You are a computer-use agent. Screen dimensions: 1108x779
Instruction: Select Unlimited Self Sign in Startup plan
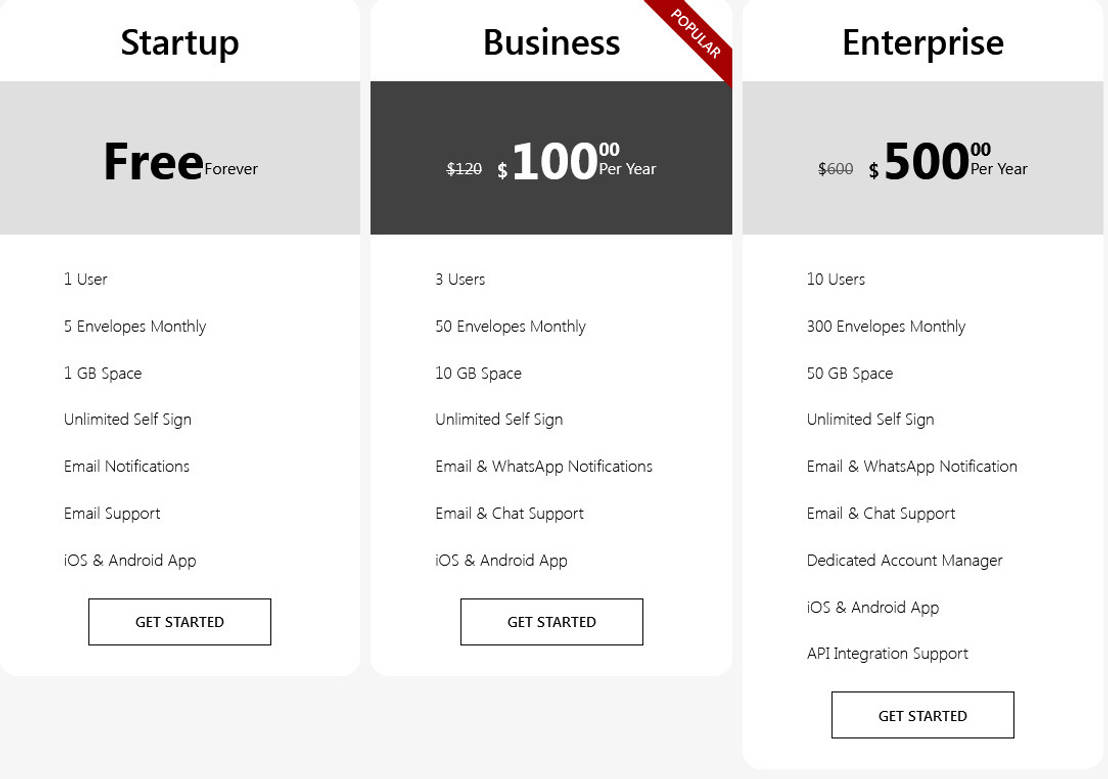click(x=127, y=419)
